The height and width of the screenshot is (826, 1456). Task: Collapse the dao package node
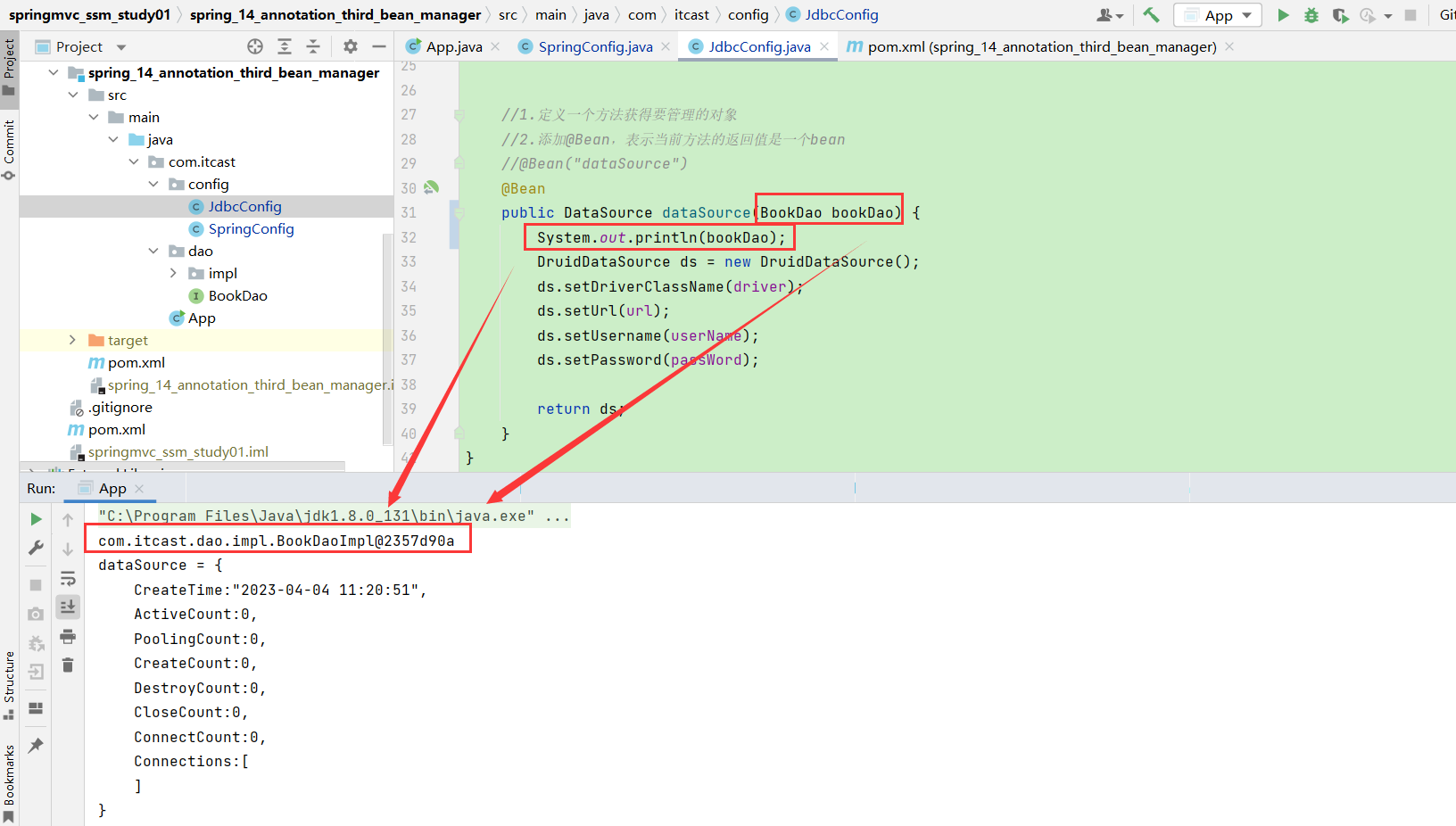tap(153, 251)
